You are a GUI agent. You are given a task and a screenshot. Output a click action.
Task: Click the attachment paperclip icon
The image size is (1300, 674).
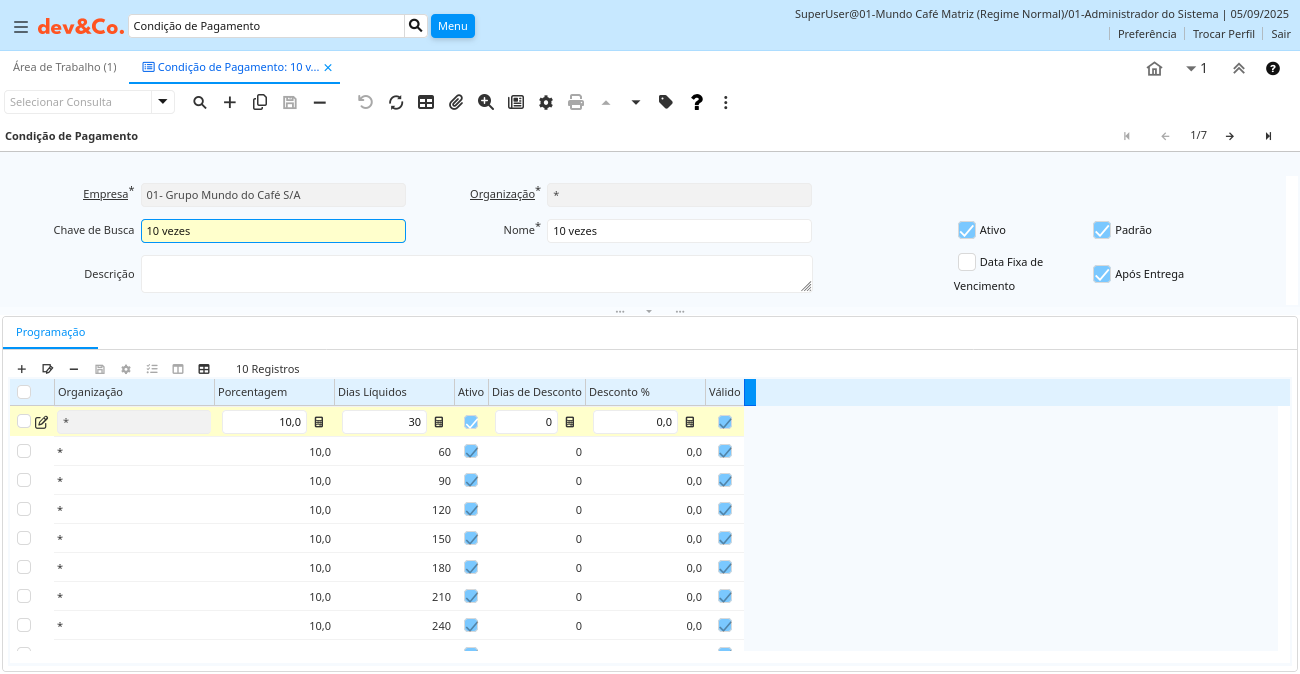click(x=456, y=102)
